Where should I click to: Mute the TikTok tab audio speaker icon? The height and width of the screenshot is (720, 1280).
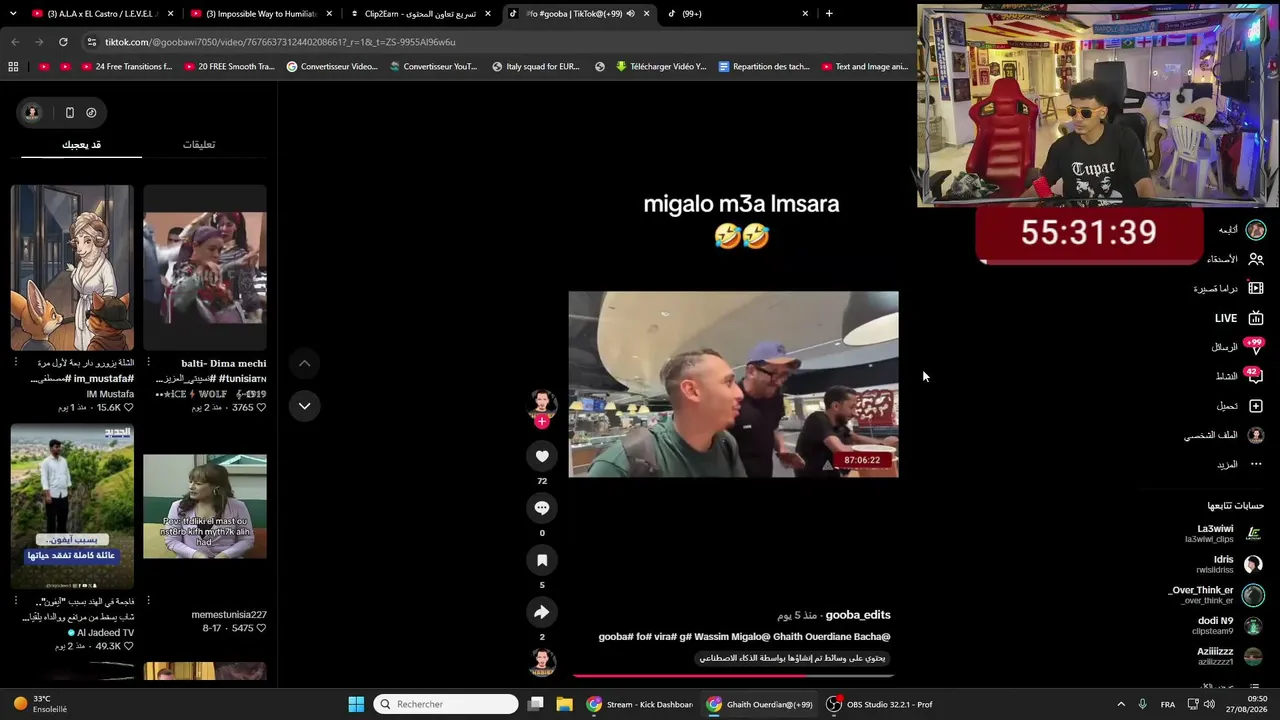tap(630, 14)
